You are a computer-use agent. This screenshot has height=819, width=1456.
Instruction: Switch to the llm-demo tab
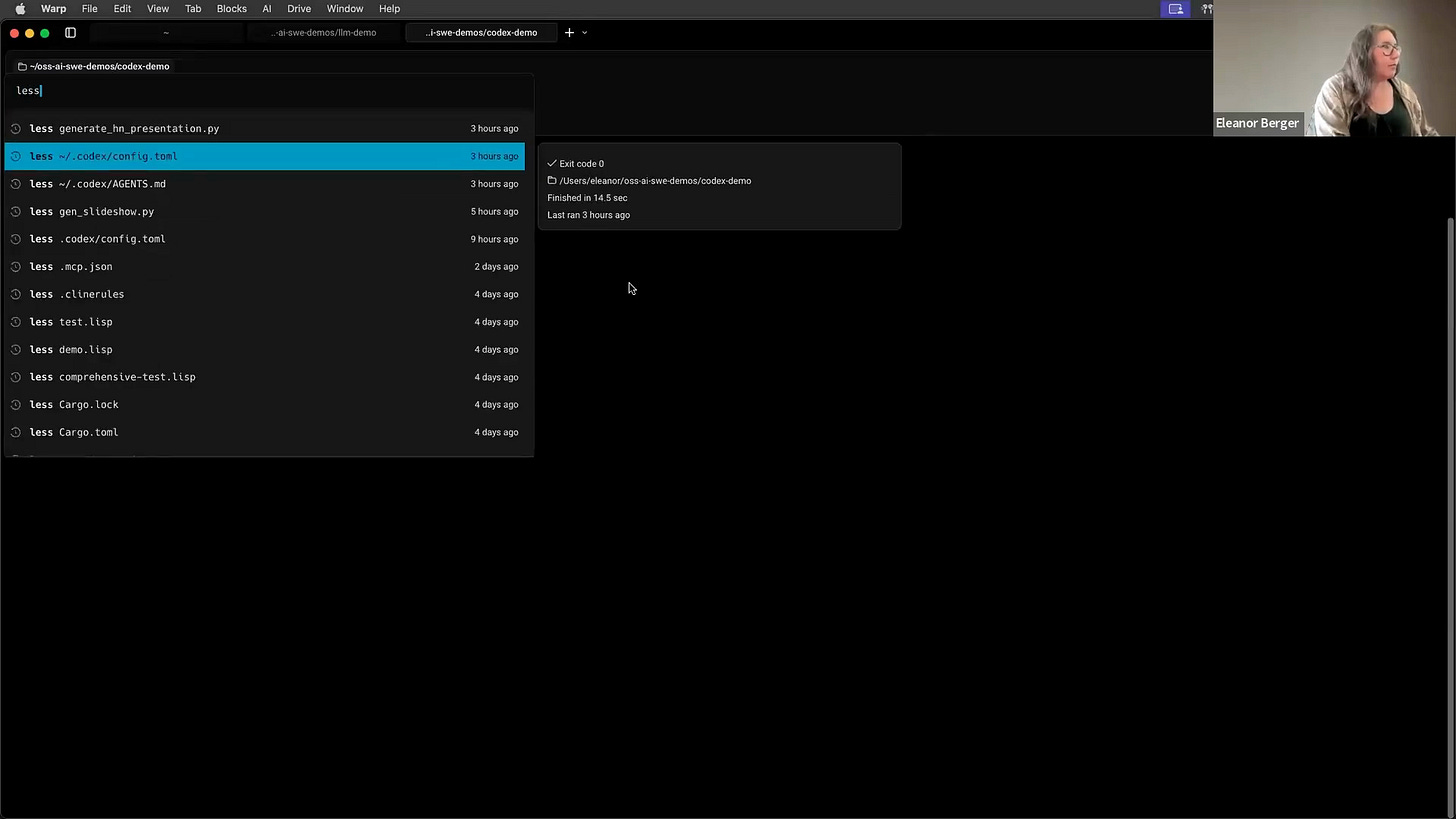[326, 32]
